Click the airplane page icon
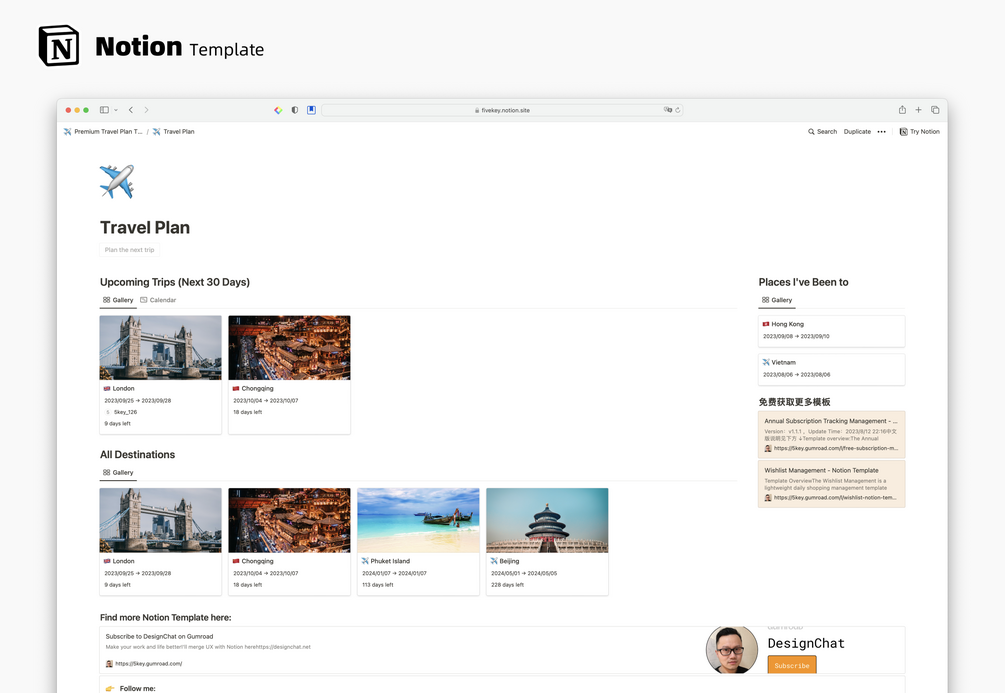Screen dimensions: 1005x693 117,181
